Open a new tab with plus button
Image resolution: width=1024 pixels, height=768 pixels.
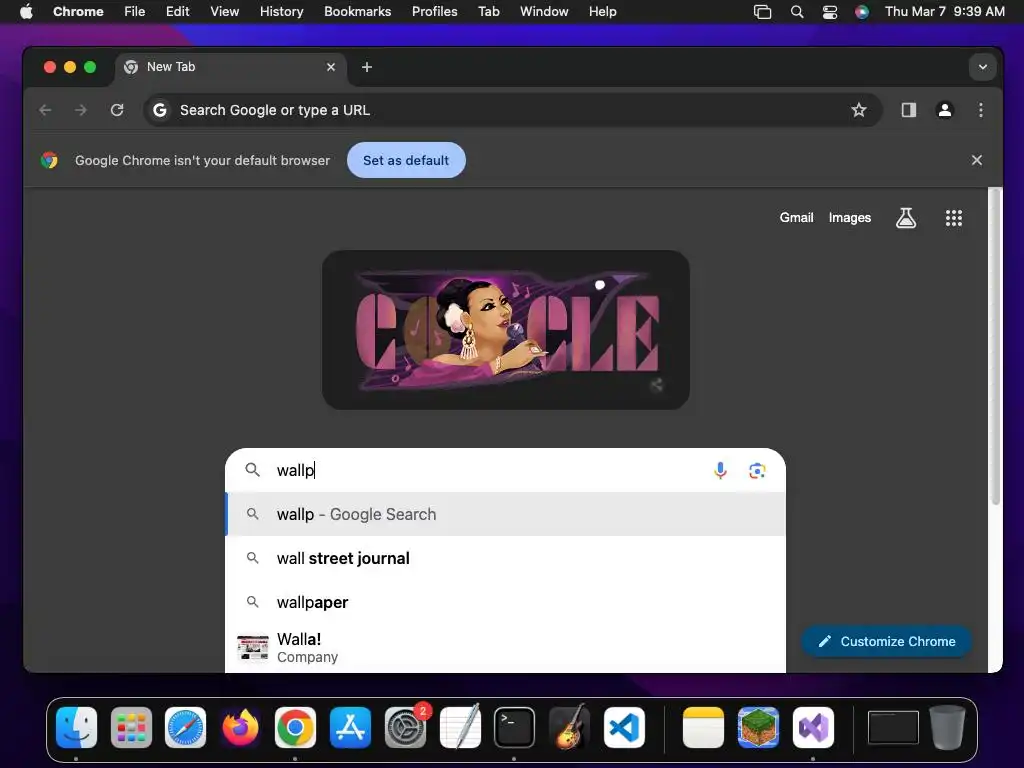point(367,67)
